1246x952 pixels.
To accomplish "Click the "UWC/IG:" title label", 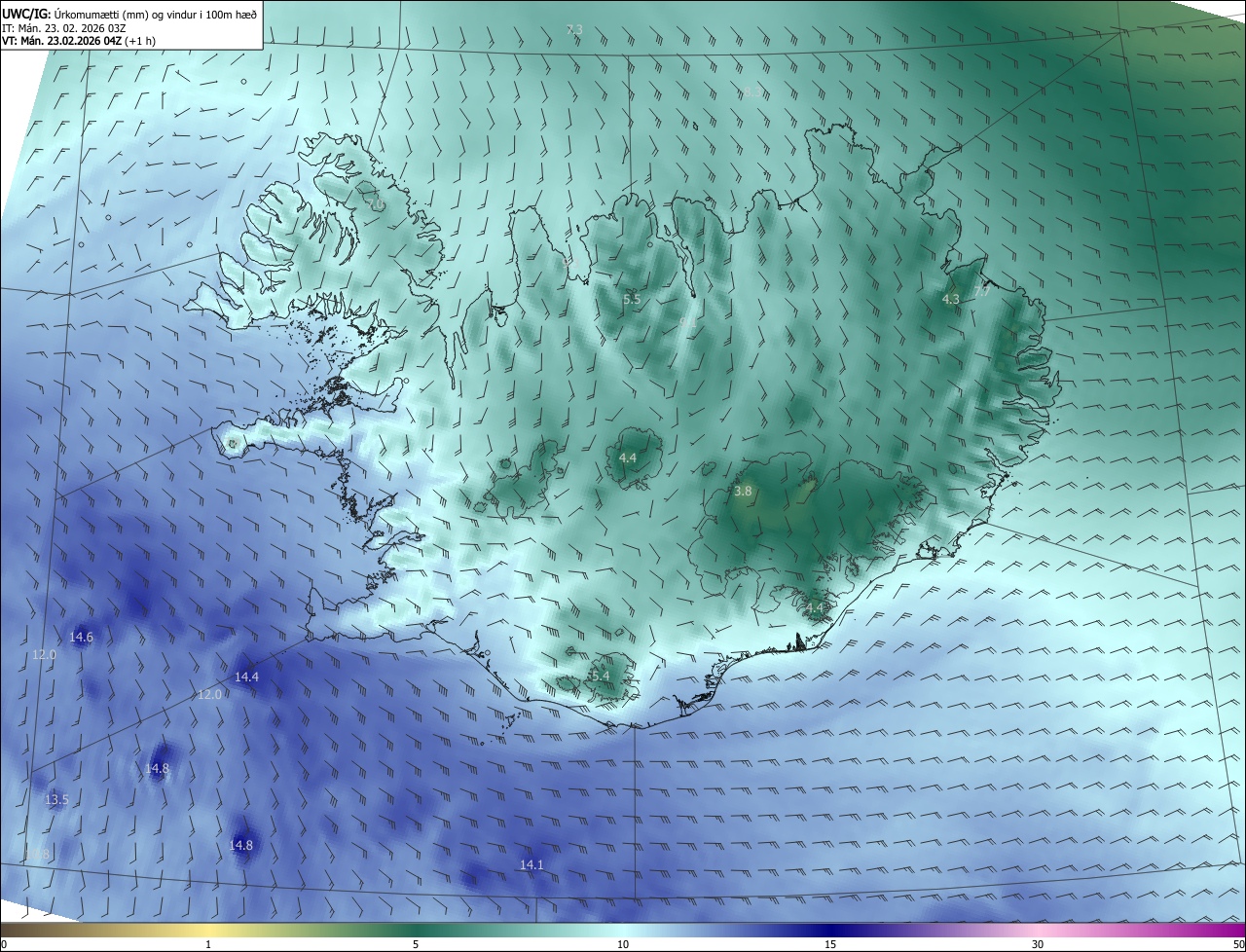I will (x=26, y=15).
